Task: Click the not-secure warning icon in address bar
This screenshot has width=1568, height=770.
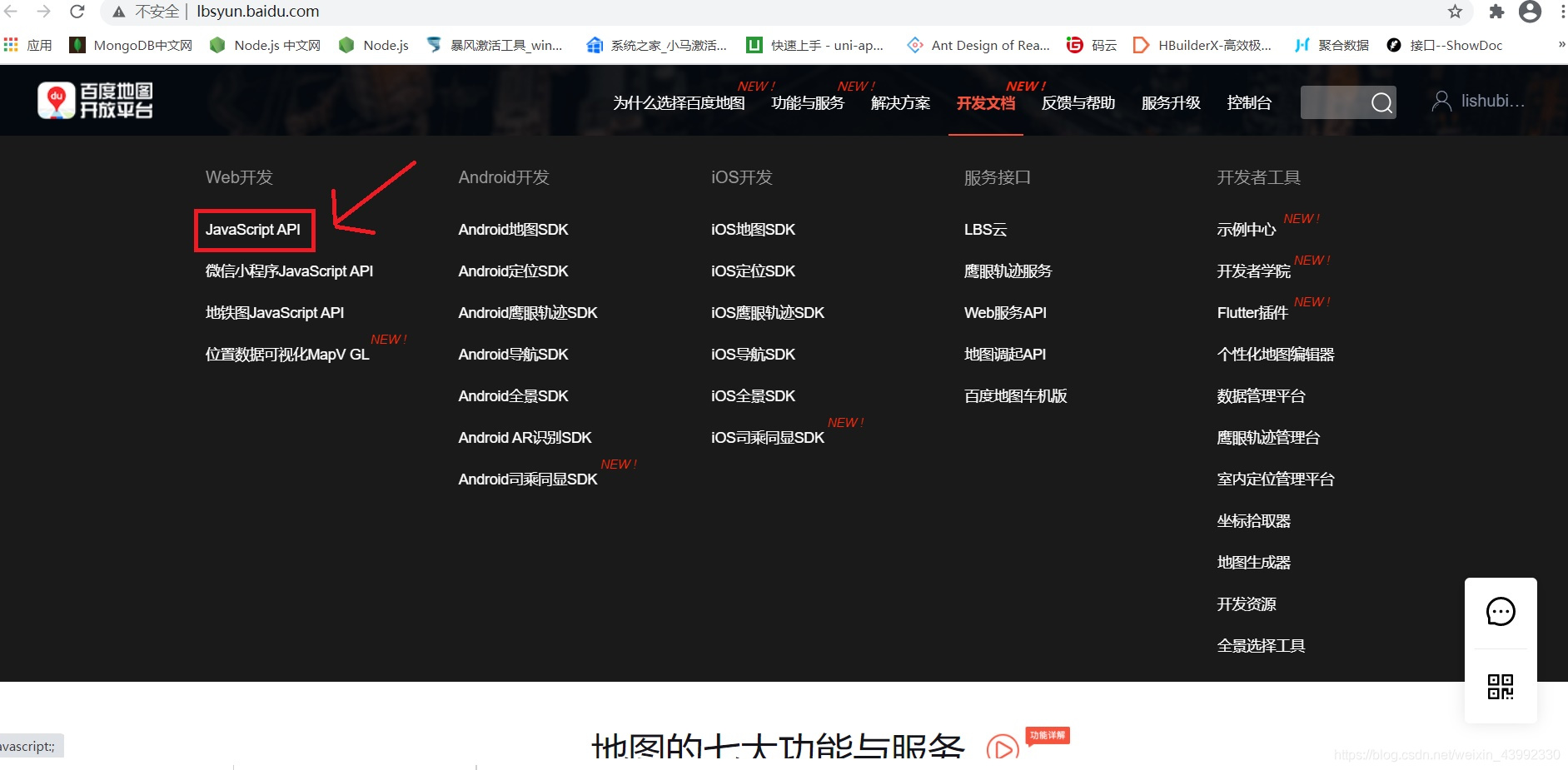Action: tap(119, 12)
